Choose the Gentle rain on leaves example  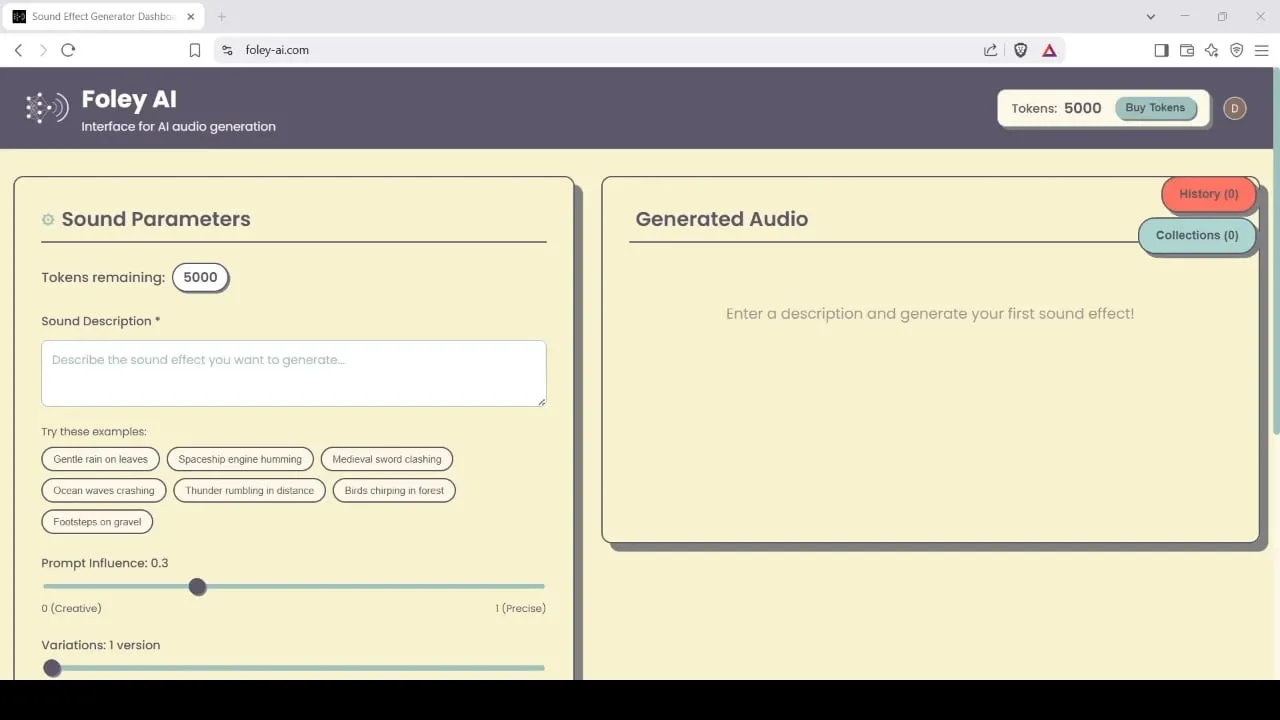tap(100, 459)
